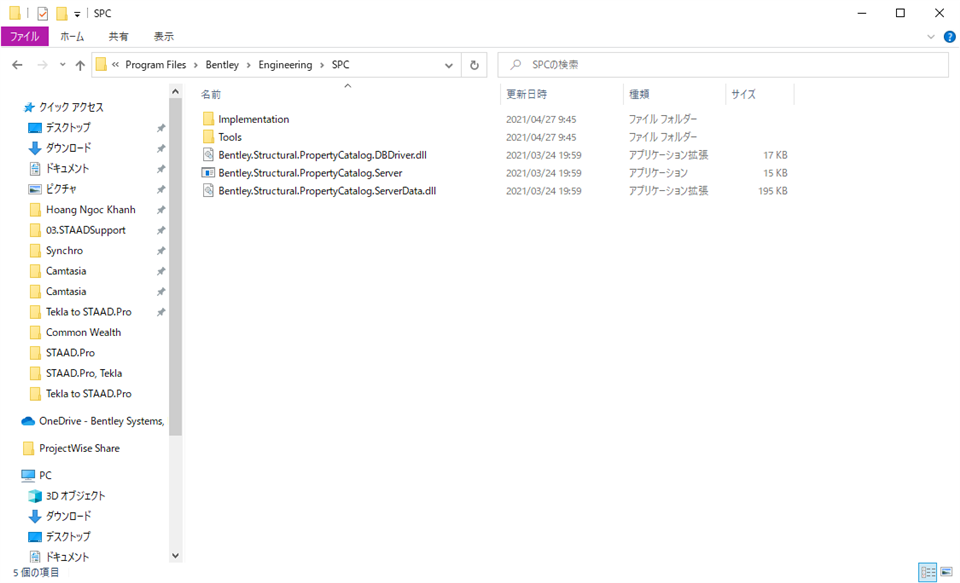The height and width of the screenshot is (583, 960).
Task: Go up one folder level
Action: click(80, 65)
